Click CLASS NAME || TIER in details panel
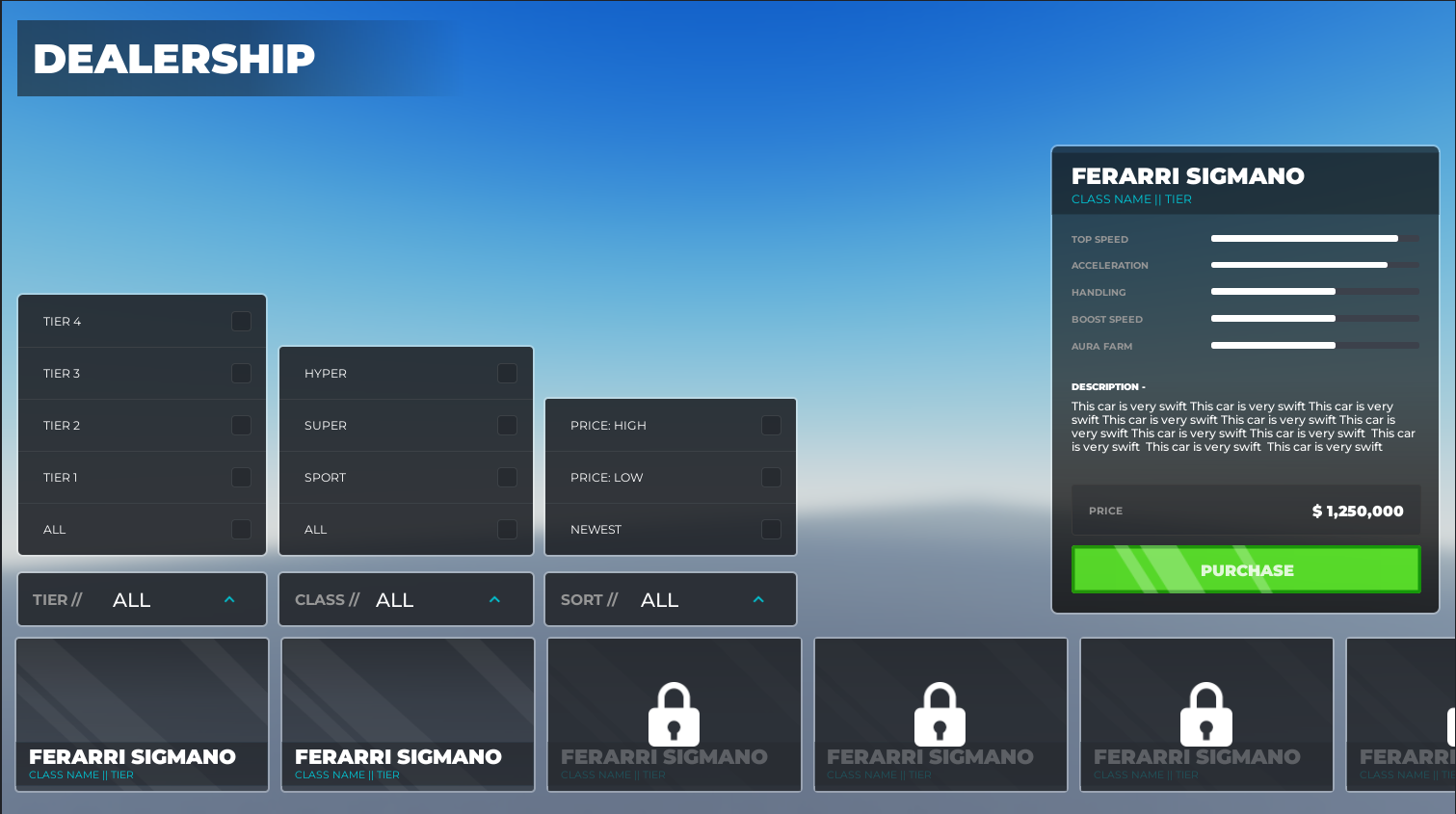The height and width of the screenshot is (814, 1456). pos(1131,199)
